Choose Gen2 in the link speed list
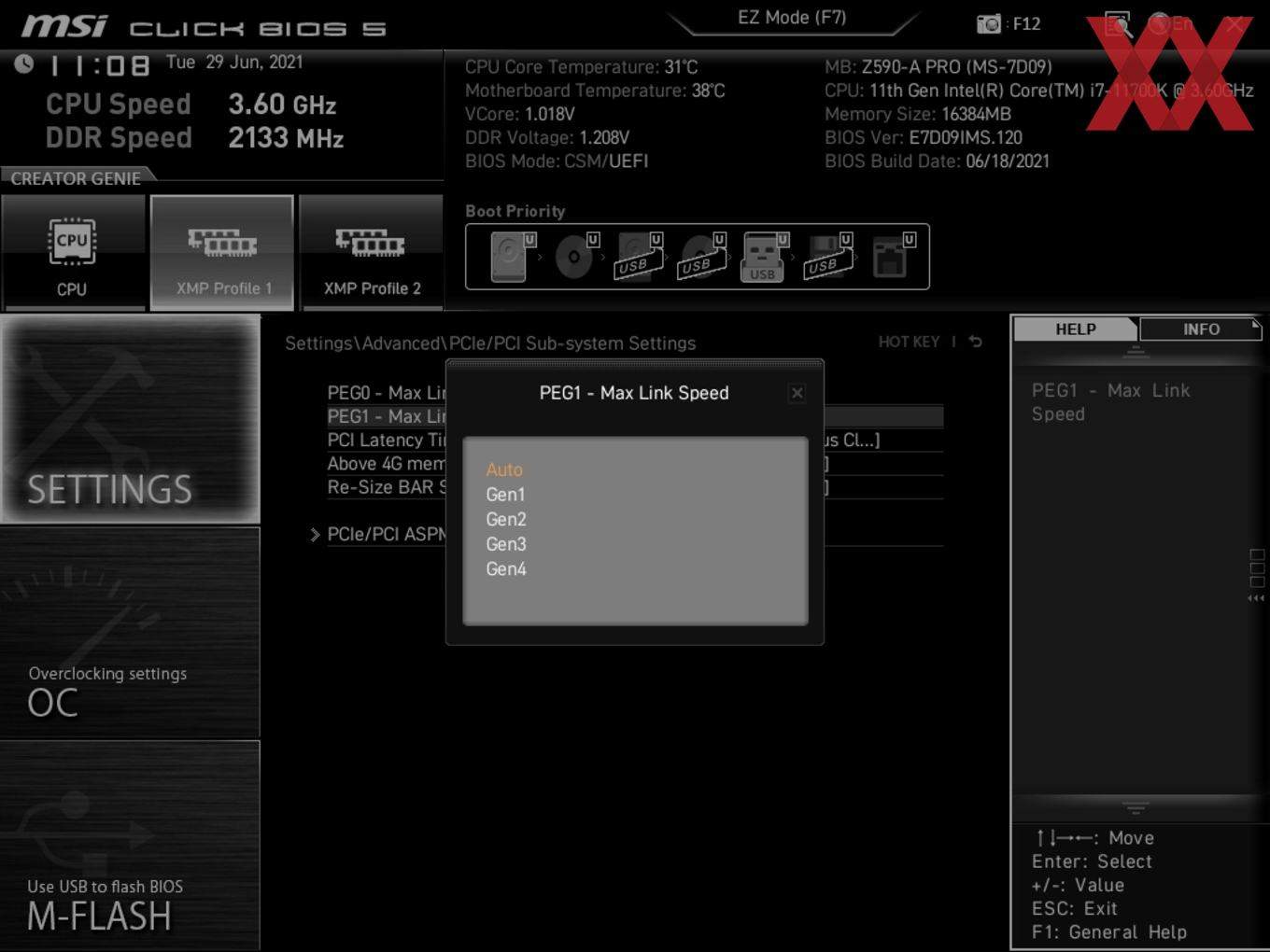Image resolution: width=1270 pixels, height=952 pixels. point(506,519)
